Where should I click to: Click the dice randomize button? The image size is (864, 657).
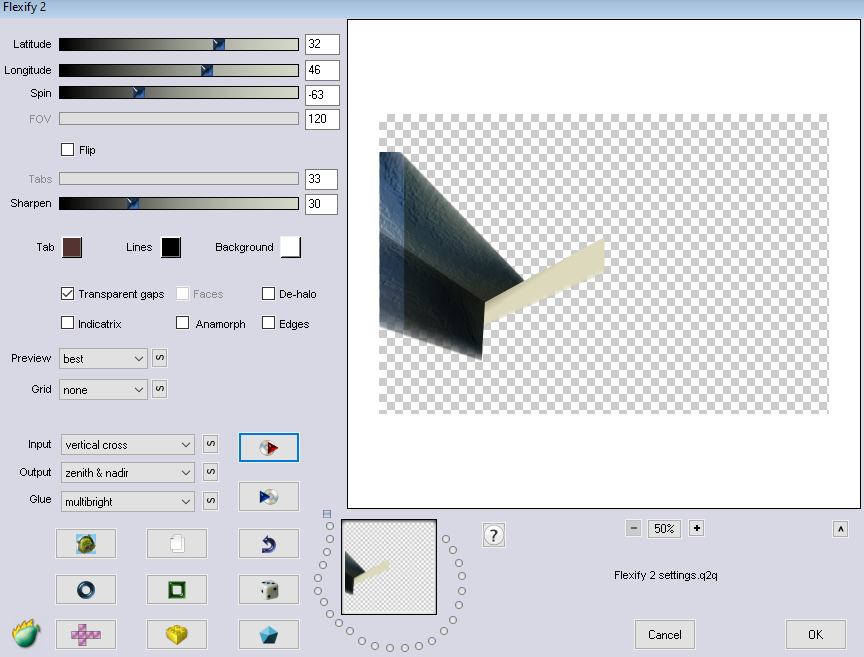point(268,591)
